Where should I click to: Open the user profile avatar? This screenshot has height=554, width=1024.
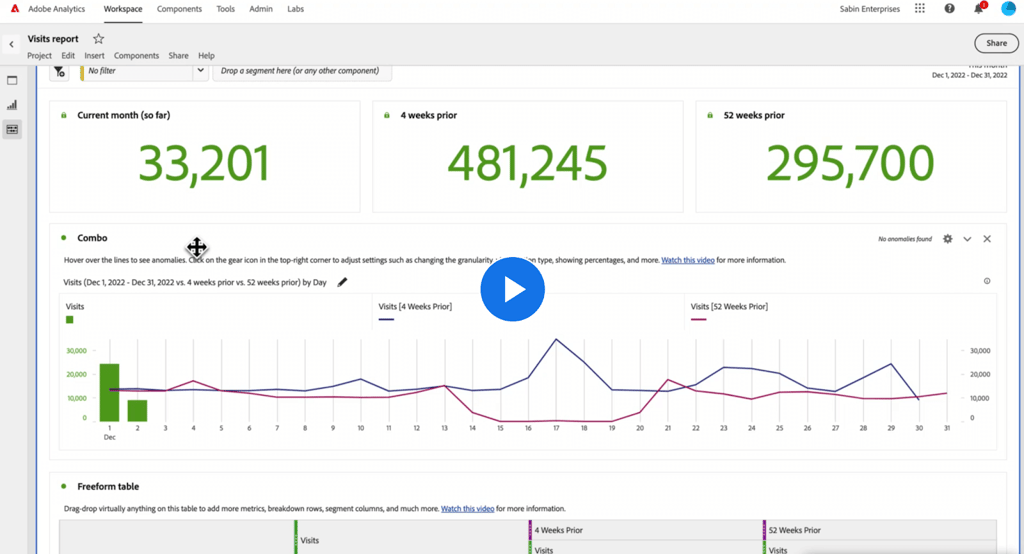(x=1008, y=8)
